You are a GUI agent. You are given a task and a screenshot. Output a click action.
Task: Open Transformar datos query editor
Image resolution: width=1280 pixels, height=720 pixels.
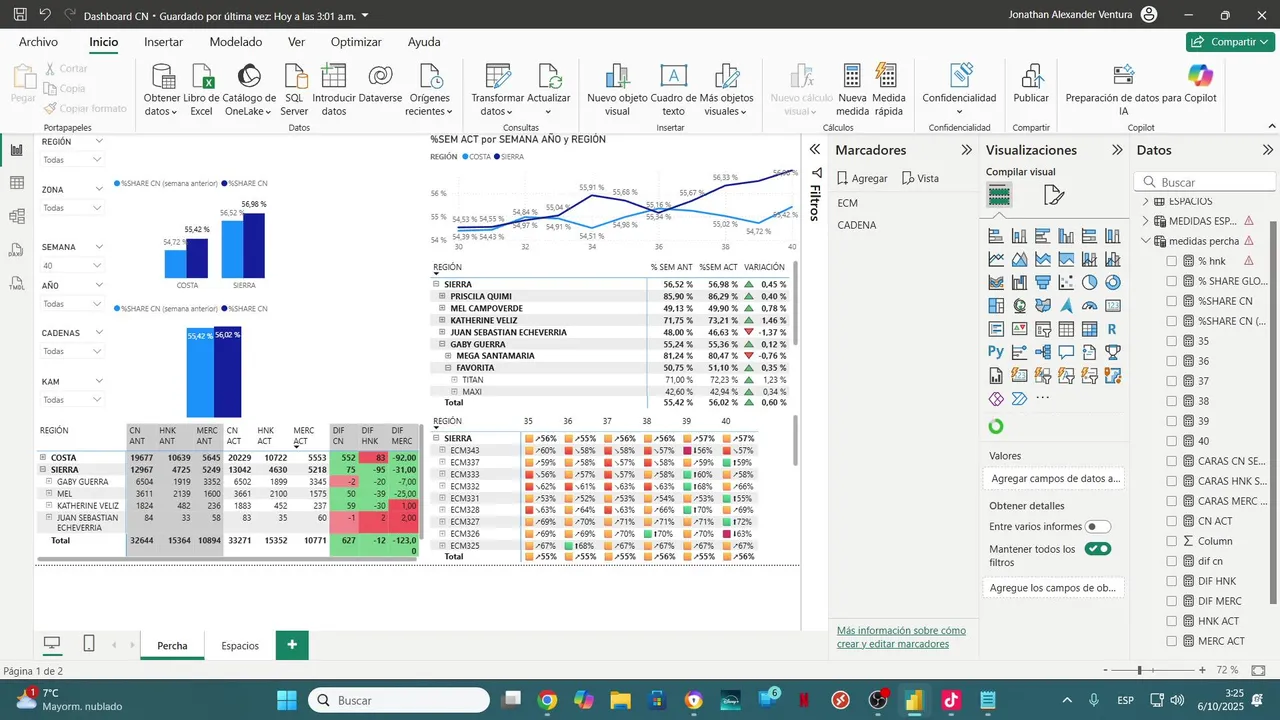tap(498, 89)
